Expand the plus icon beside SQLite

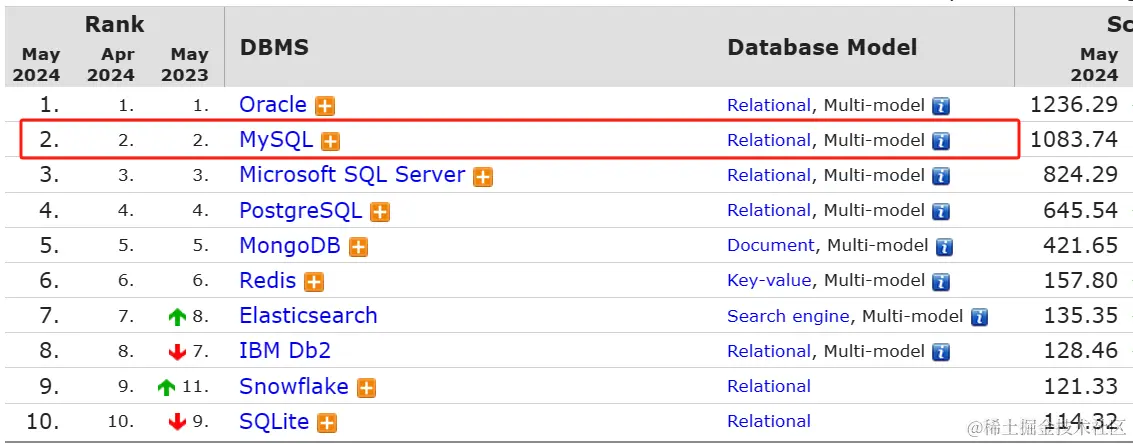(x=327, y=423)
